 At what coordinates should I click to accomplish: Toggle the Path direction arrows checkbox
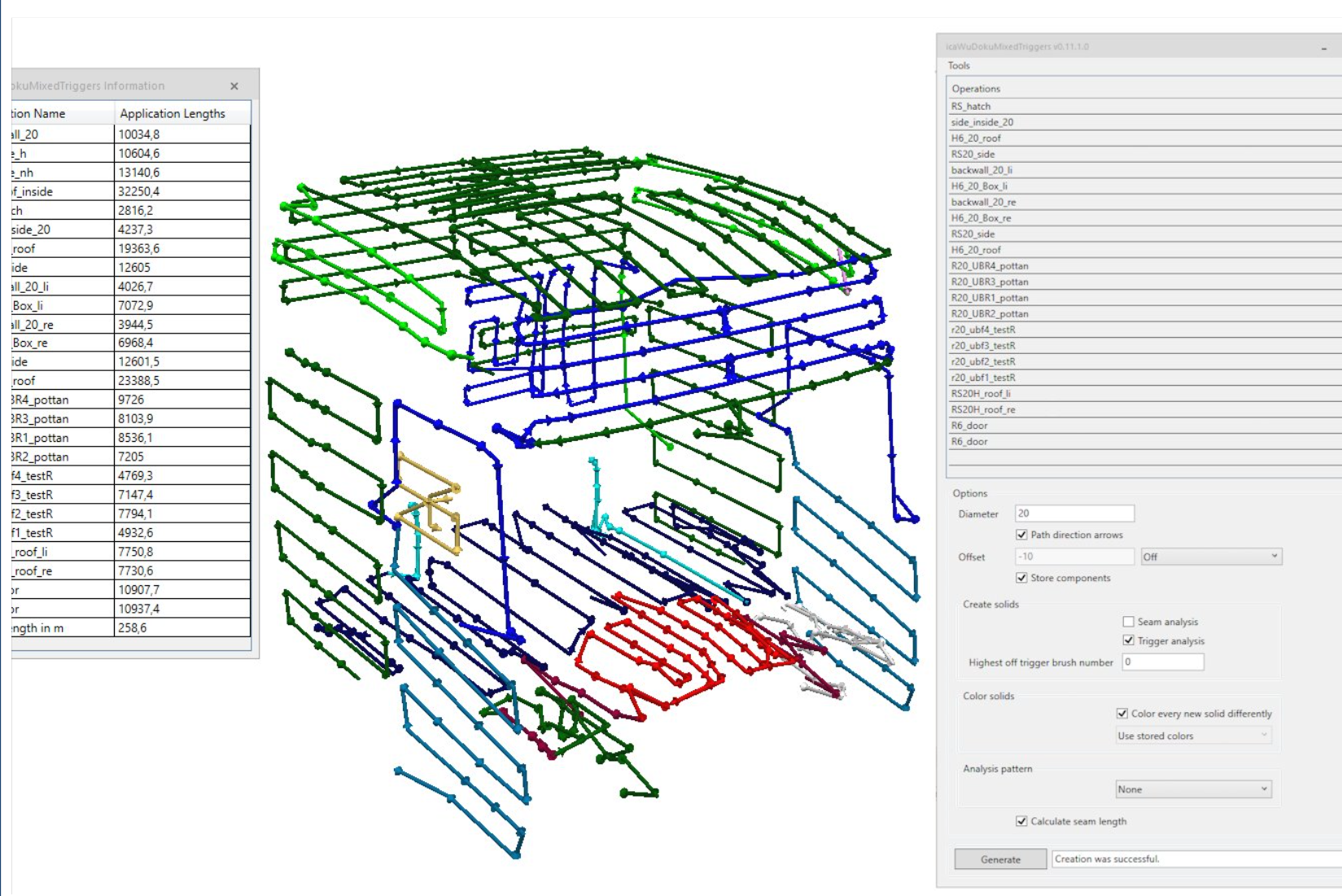click(x=1021, y=535)
